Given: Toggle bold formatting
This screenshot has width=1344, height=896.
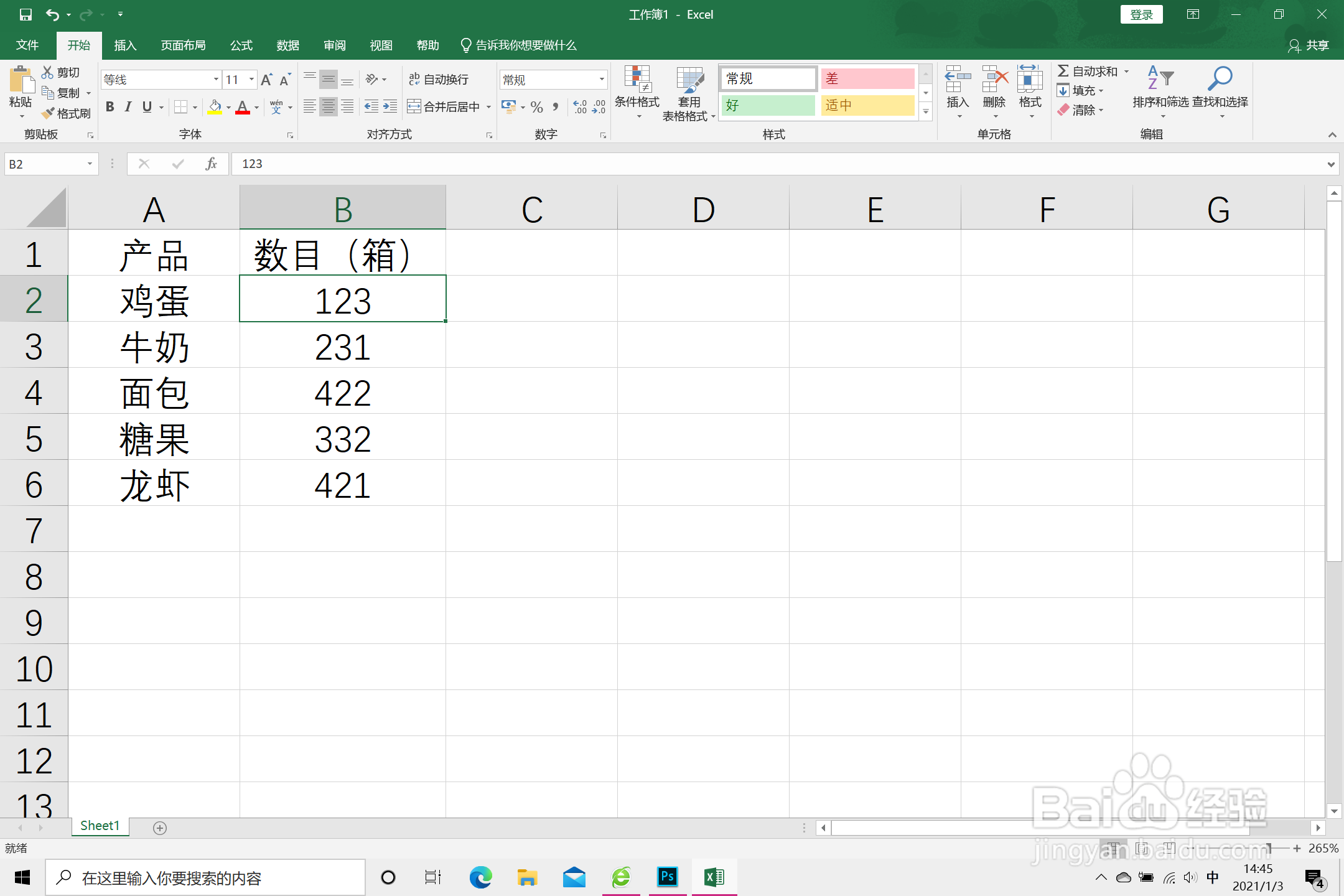Looking at the screenshot, I should [x=110, y=107].
